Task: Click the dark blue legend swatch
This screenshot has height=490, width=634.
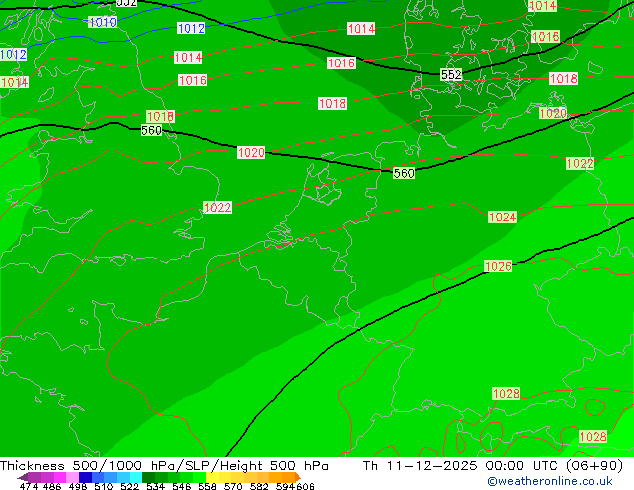Action: point(85,477)
